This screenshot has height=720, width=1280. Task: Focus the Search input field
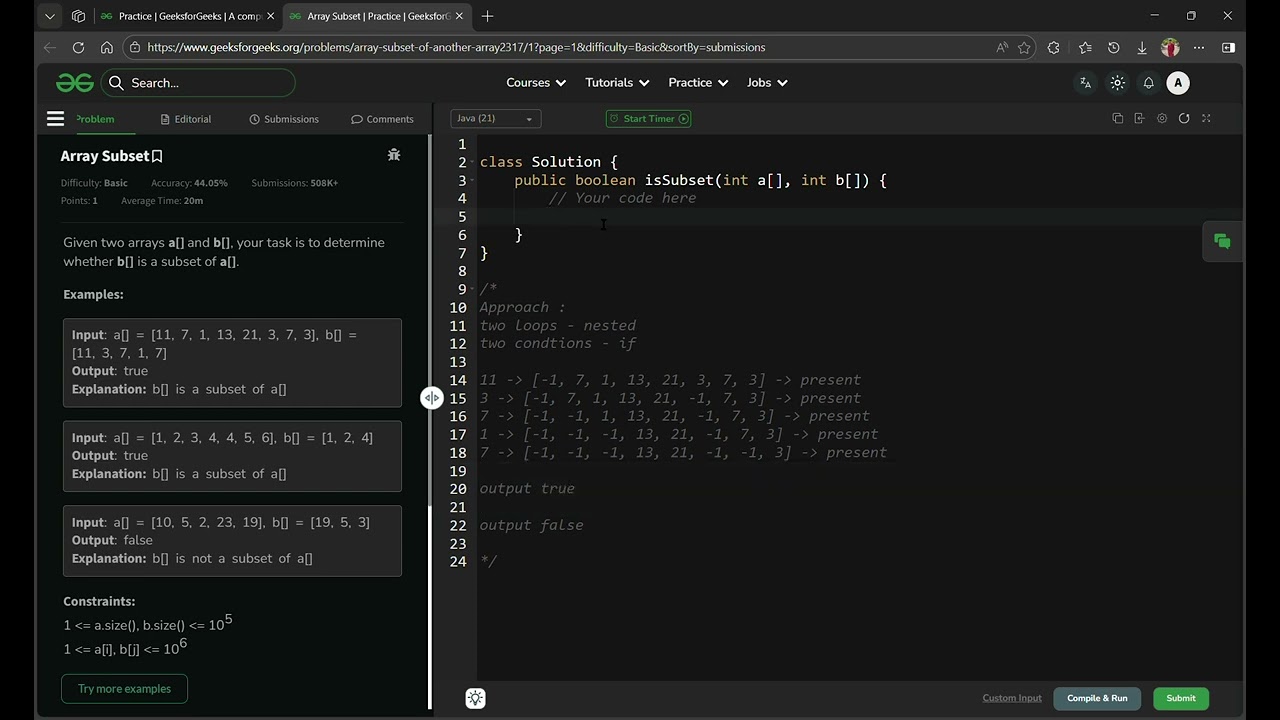[x=199, y=83]
